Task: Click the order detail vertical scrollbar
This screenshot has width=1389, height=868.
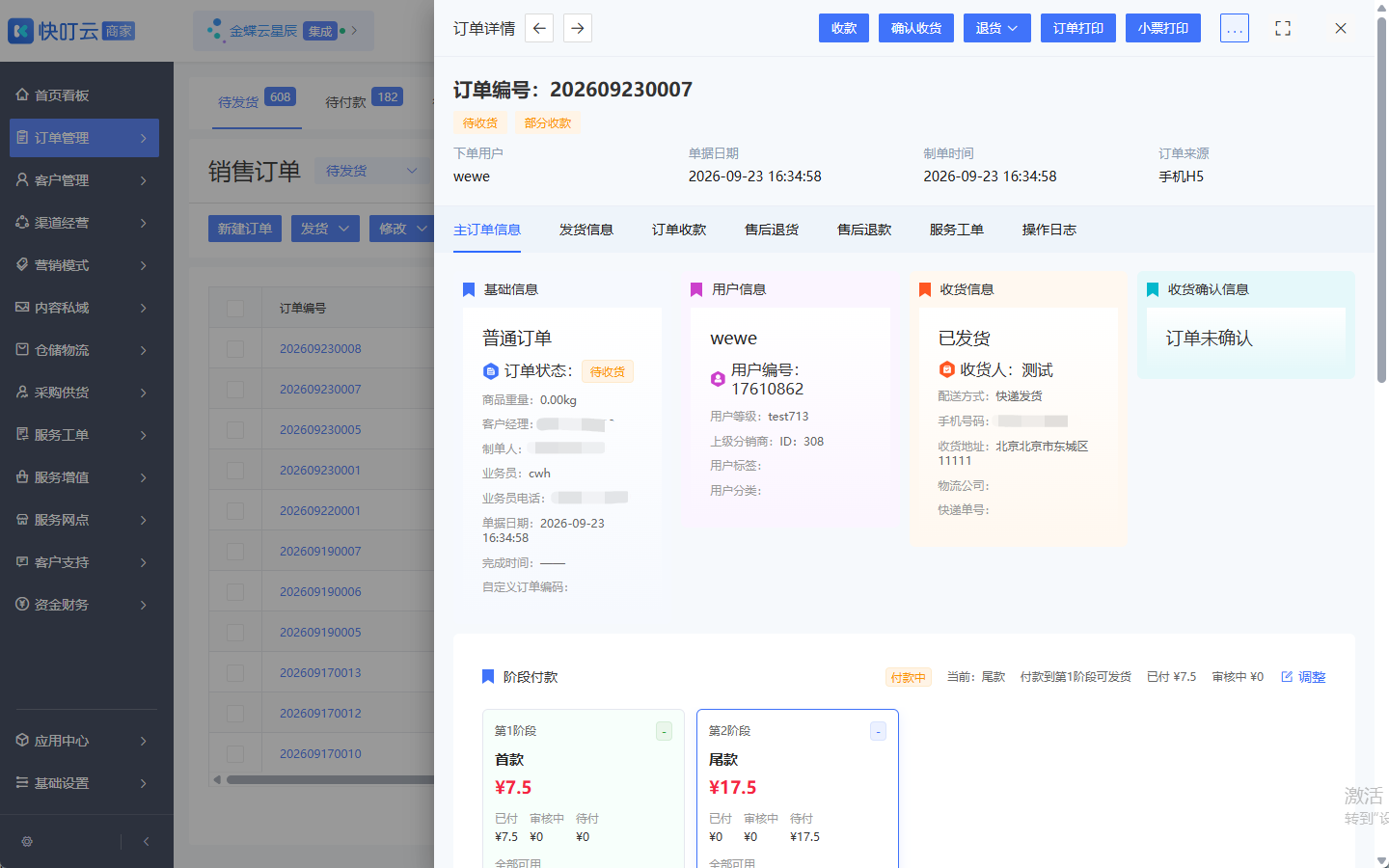Action: point(1381,203)
